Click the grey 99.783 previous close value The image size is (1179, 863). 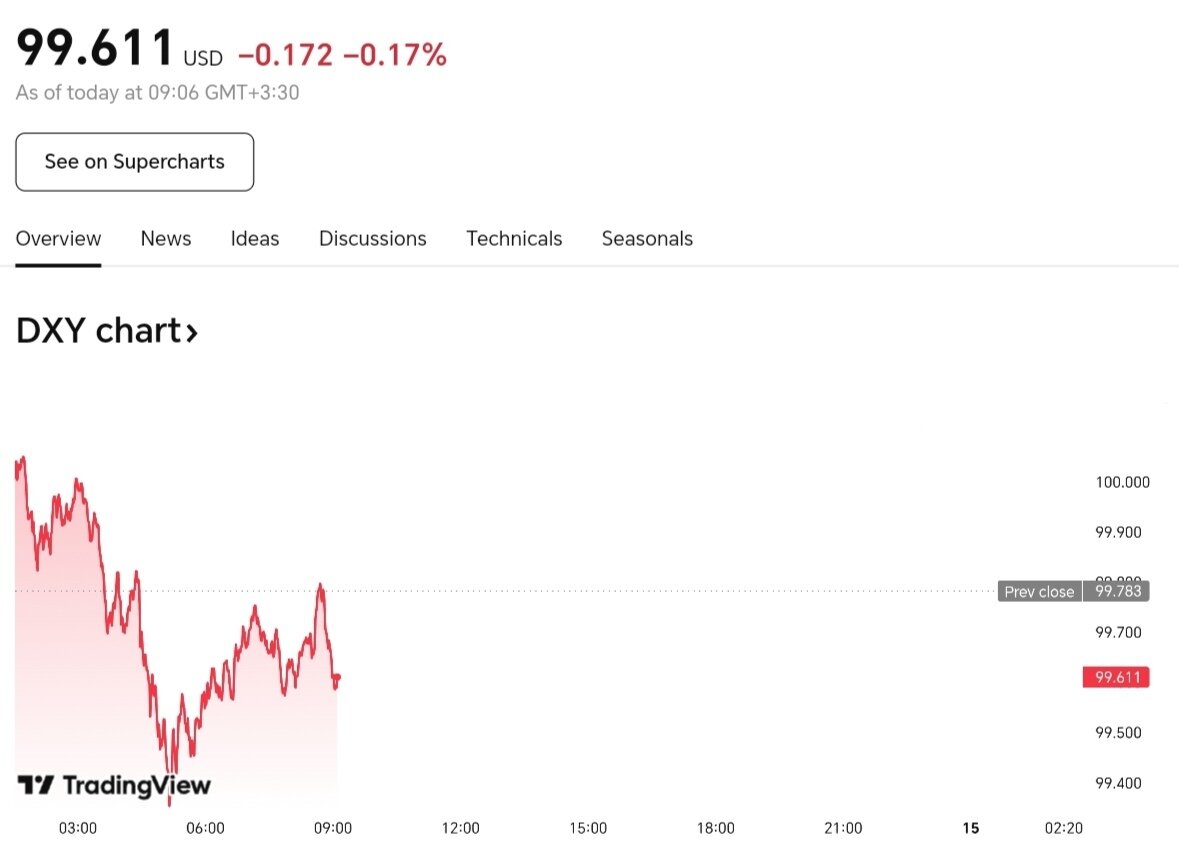1116,591
